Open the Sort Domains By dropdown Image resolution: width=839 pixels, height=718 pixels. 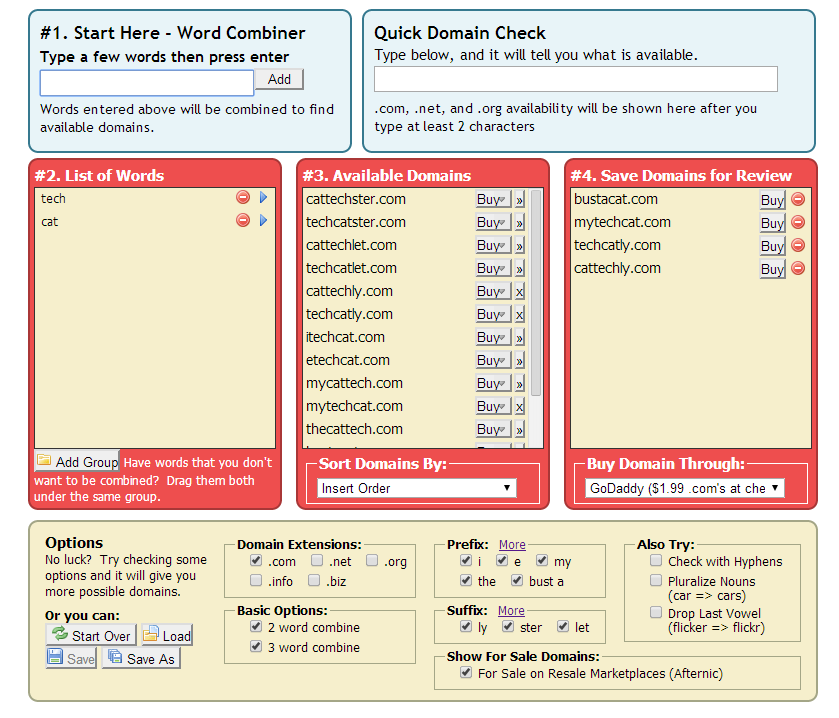pyautogui.click(x=416, y=488)
